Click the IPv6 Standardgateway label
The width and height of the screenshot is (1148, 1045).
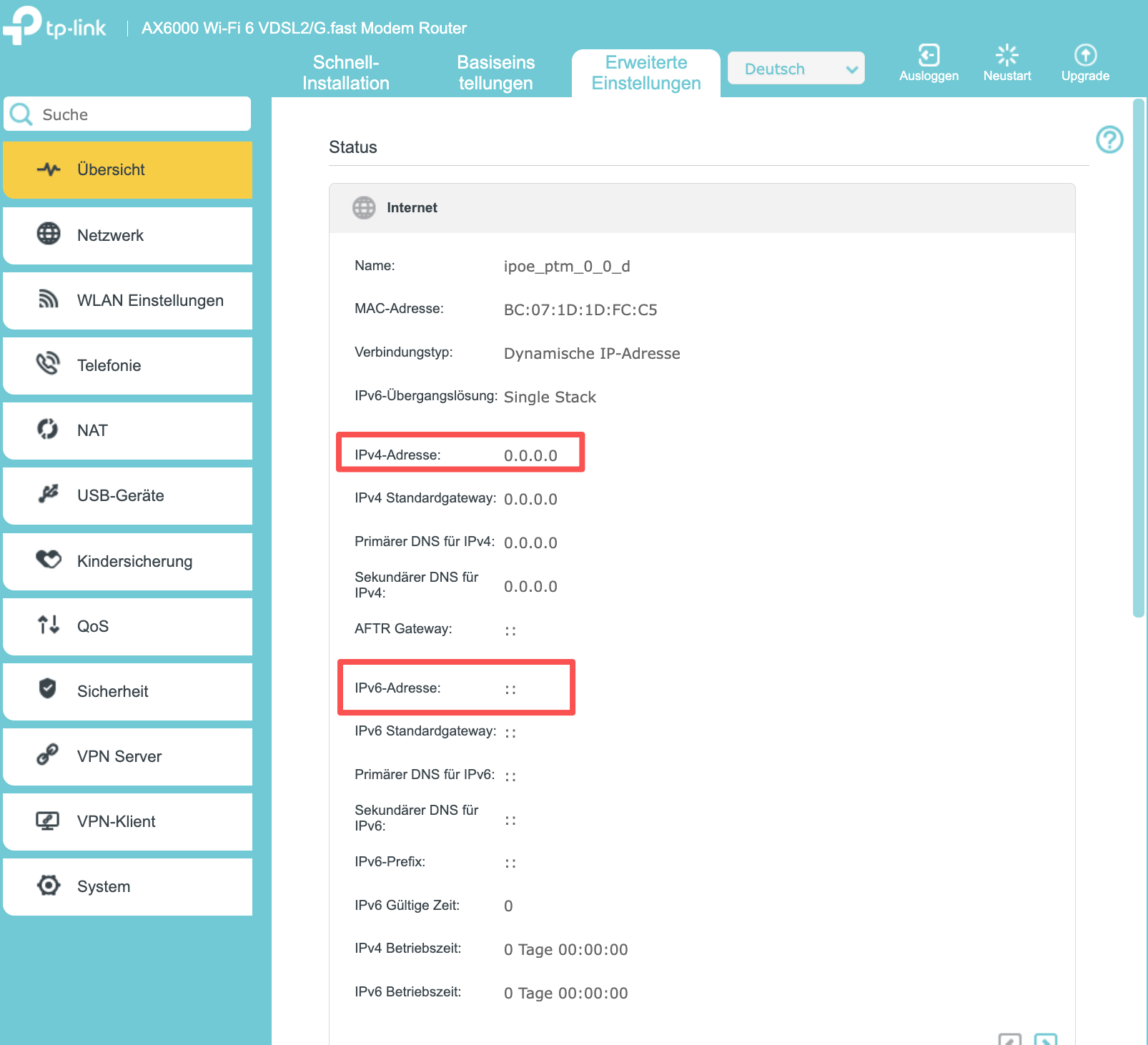point(425,731)
